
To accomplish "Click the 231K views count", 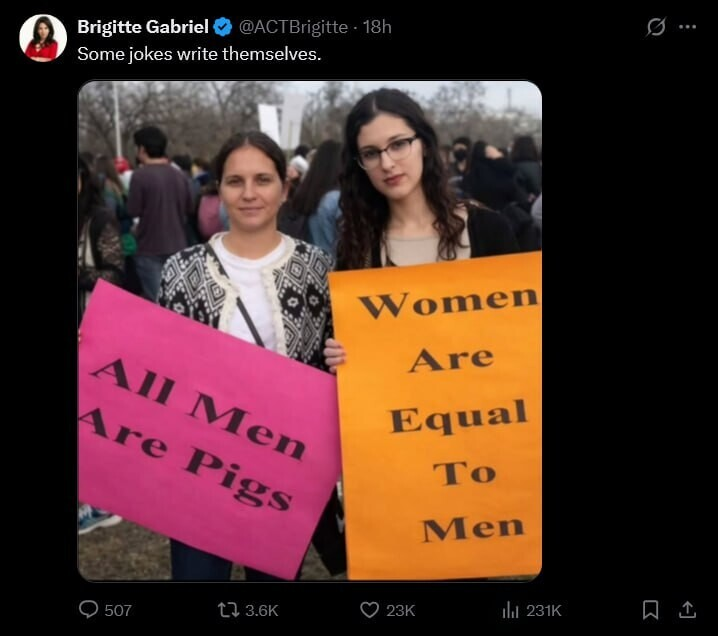I will click(x=544, y=610).
